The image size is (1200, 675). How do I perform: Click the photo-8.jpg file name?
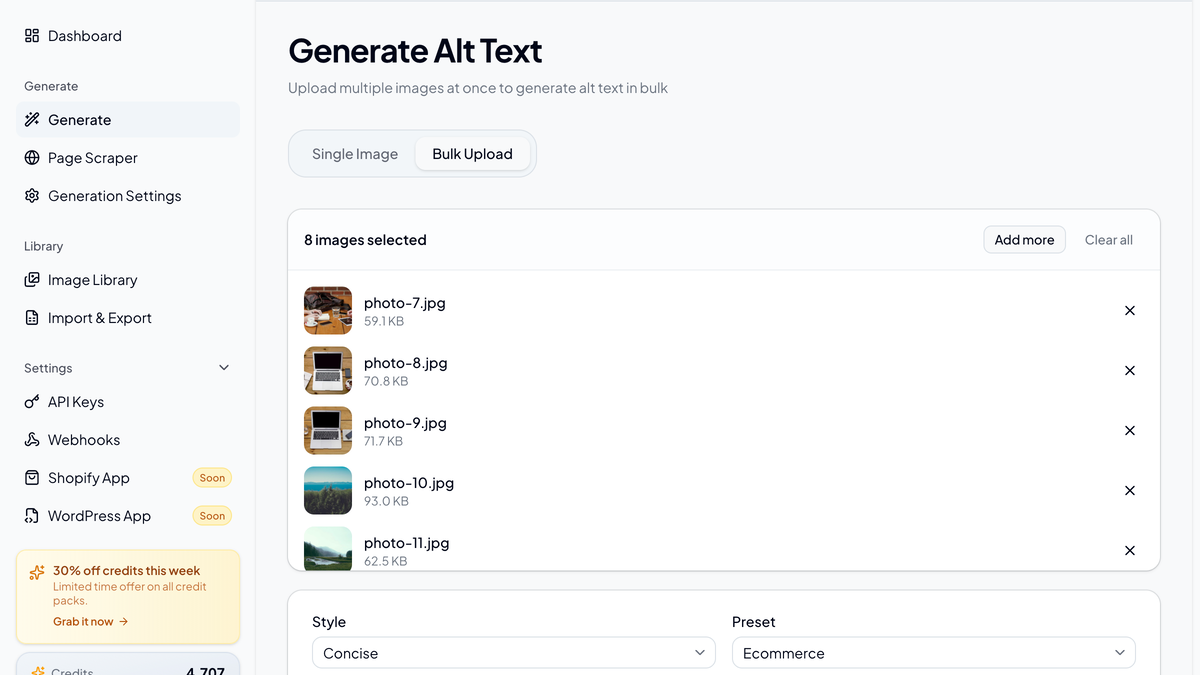click(406, 363)
